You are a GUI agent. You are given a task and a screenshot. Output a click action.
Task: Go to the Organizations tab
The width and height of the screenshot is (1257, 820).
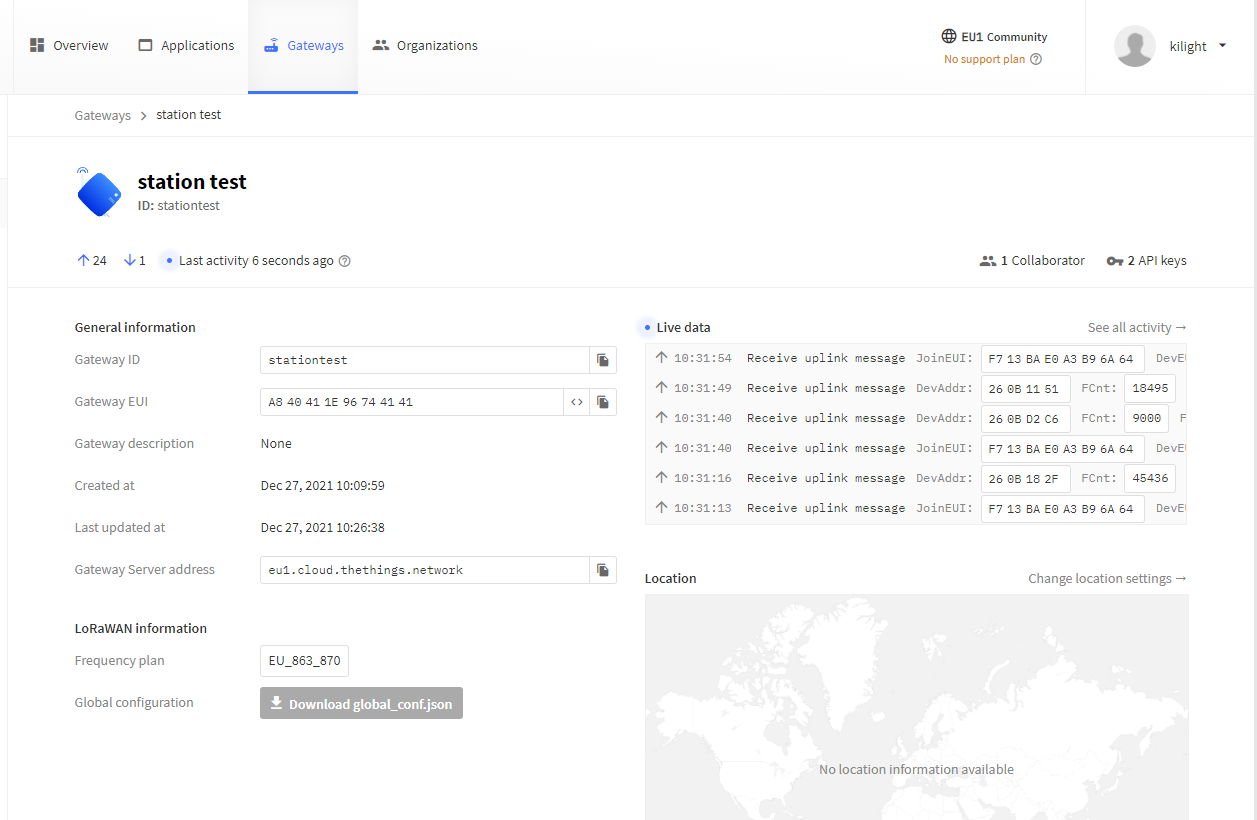(x=425, y=46)
